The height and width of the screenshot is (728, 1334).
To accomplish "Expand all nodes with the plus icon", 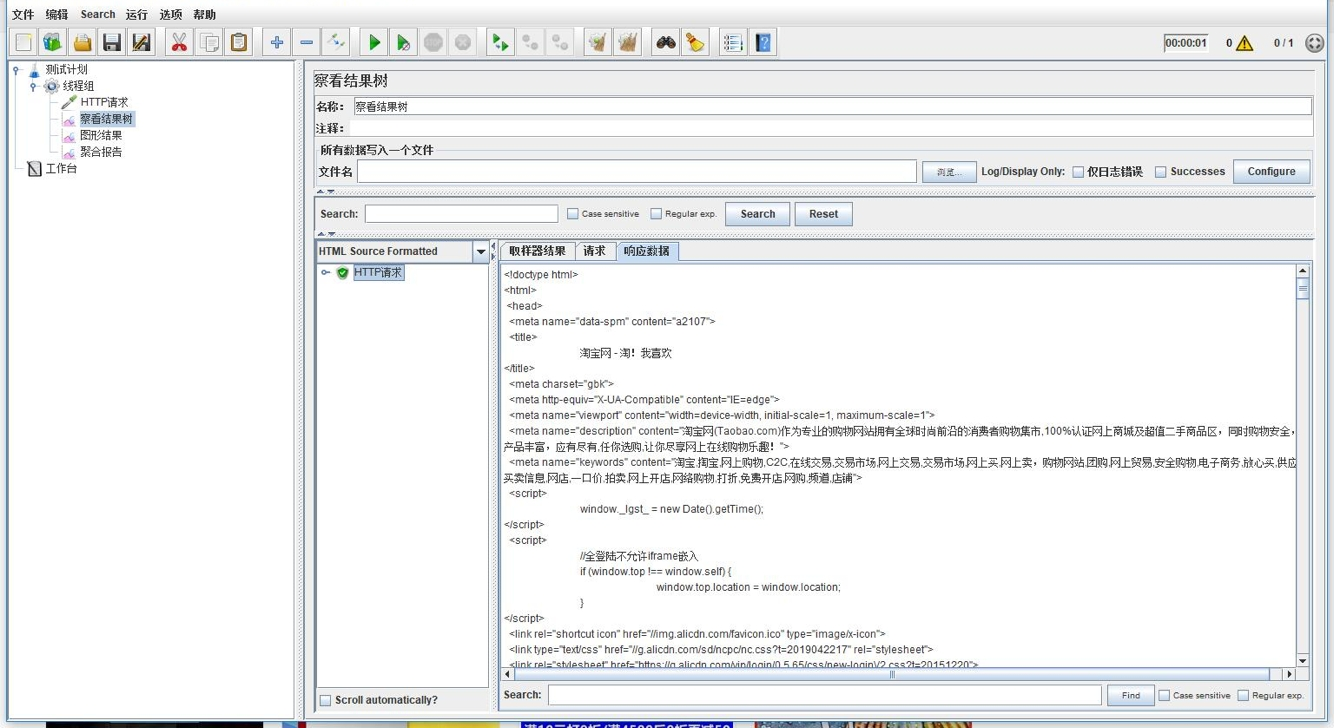I will click(x=277, y=42).
